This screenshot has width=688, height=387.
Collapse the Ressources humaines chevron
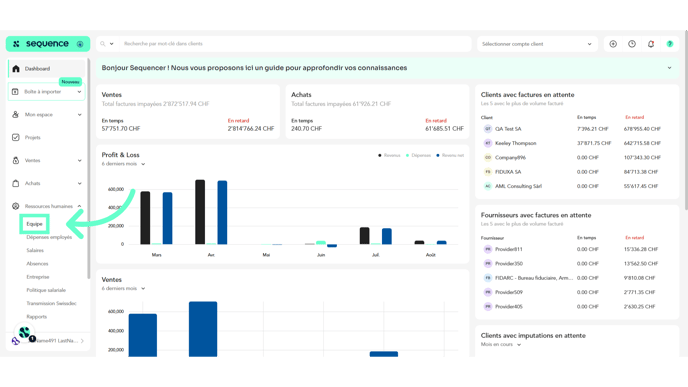tap(79, 206)
